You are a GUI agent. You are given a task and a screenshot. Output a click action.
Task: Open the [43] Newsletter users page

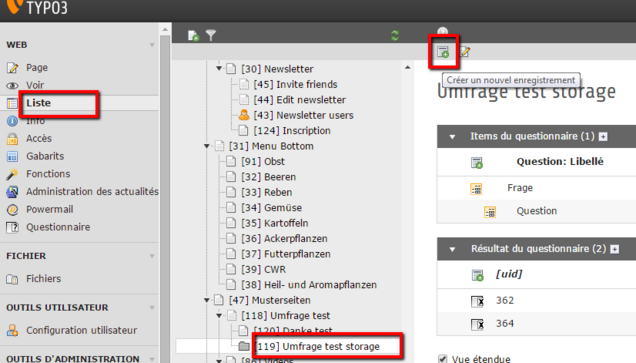pos(303,115)
